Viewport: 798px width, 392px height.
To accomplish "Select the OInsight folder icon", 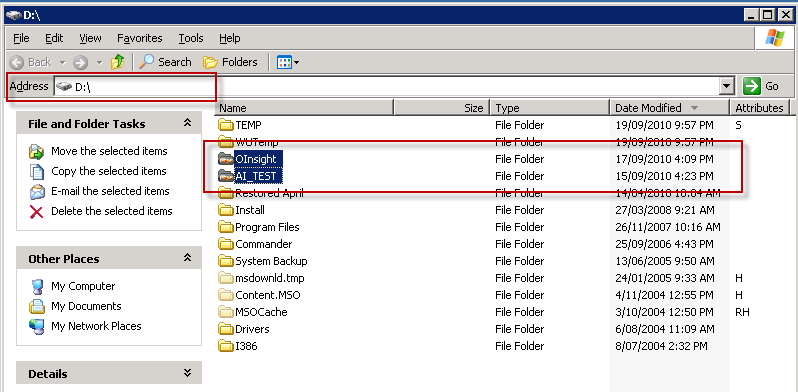I will pos(225,159).
